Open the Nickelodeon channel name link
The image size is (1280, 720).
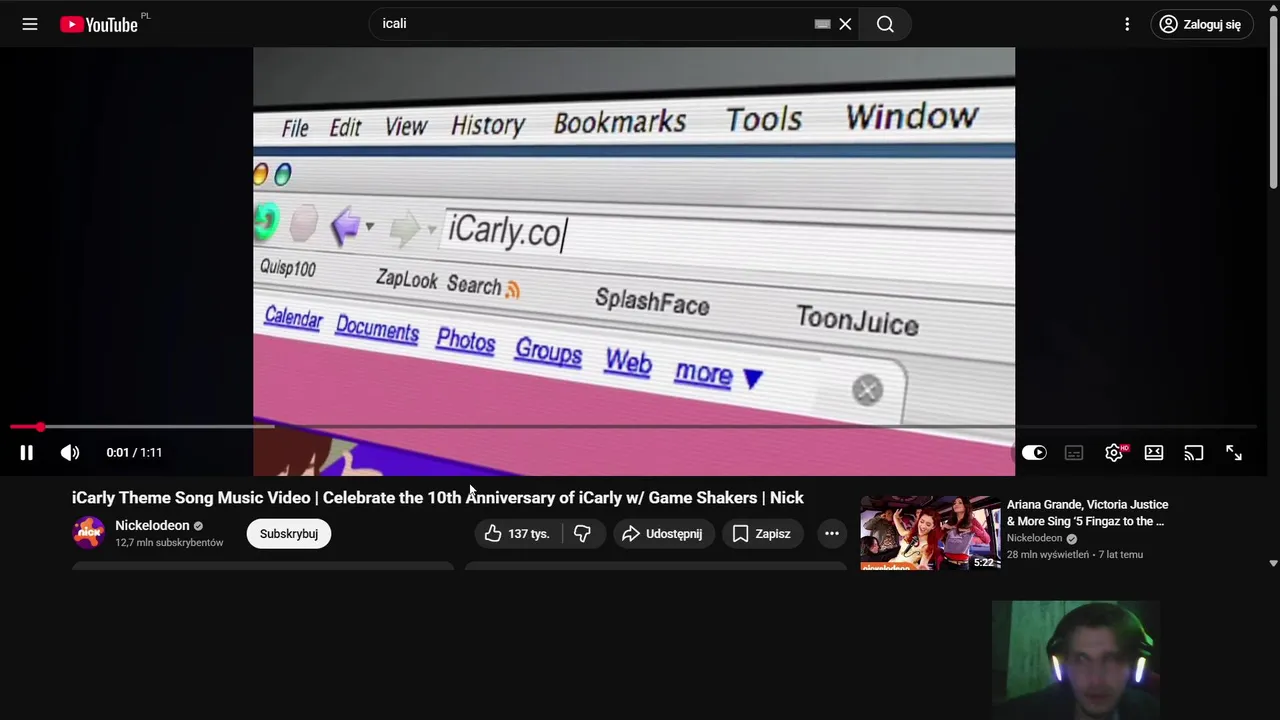pyautogui.click(x=152, y=525)
